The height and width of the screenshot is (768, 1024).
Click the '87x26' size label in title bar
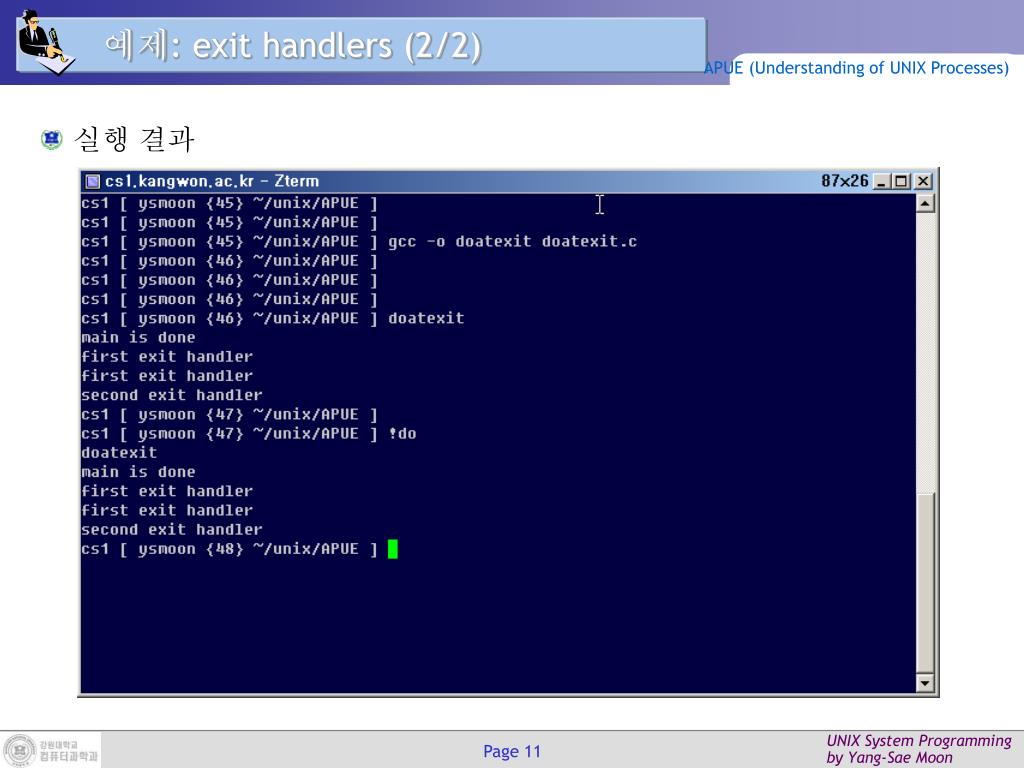tap(844, 181)
